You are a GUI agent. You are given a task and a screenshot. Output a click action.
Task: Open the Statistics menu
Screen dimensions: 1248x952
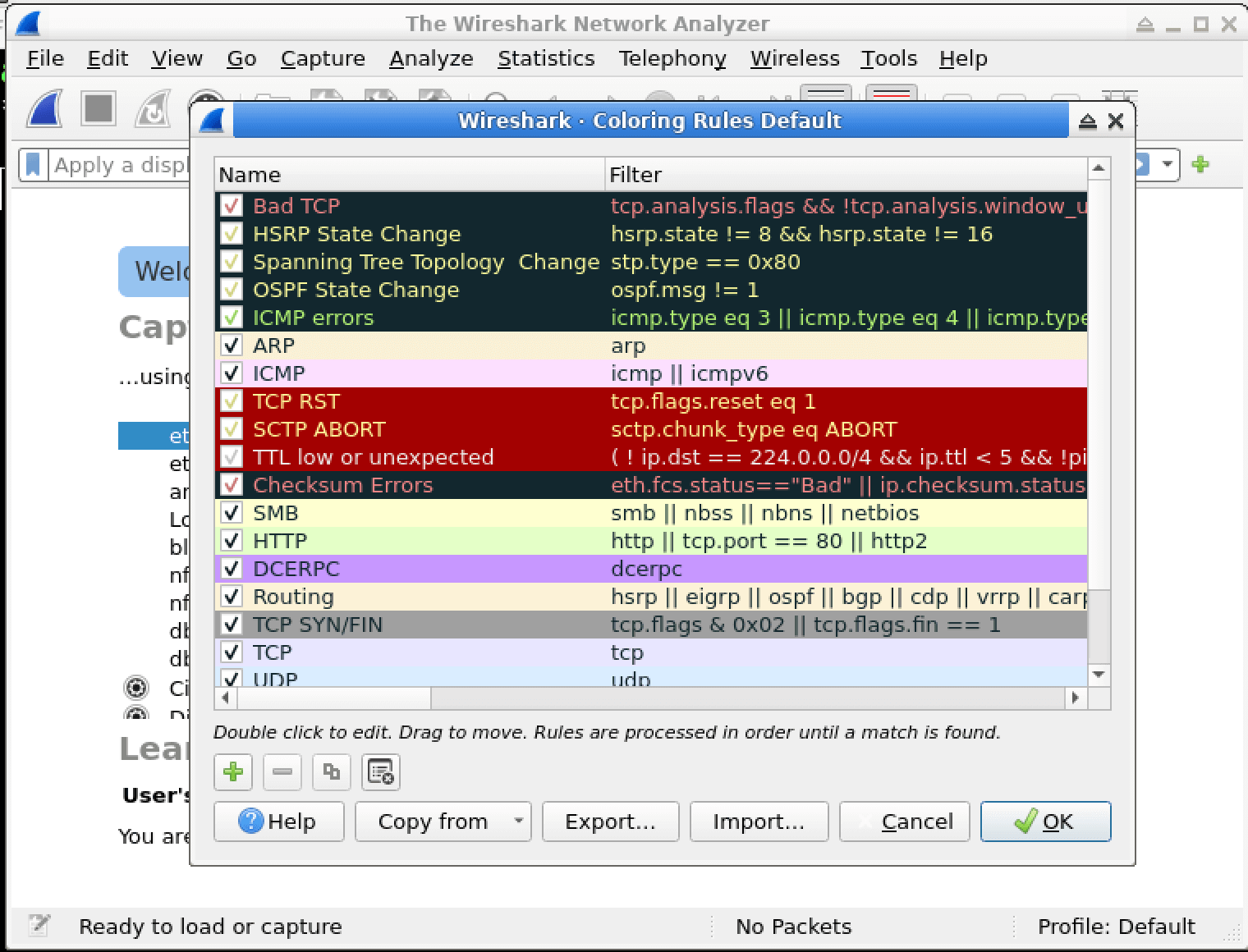point(545,58)
